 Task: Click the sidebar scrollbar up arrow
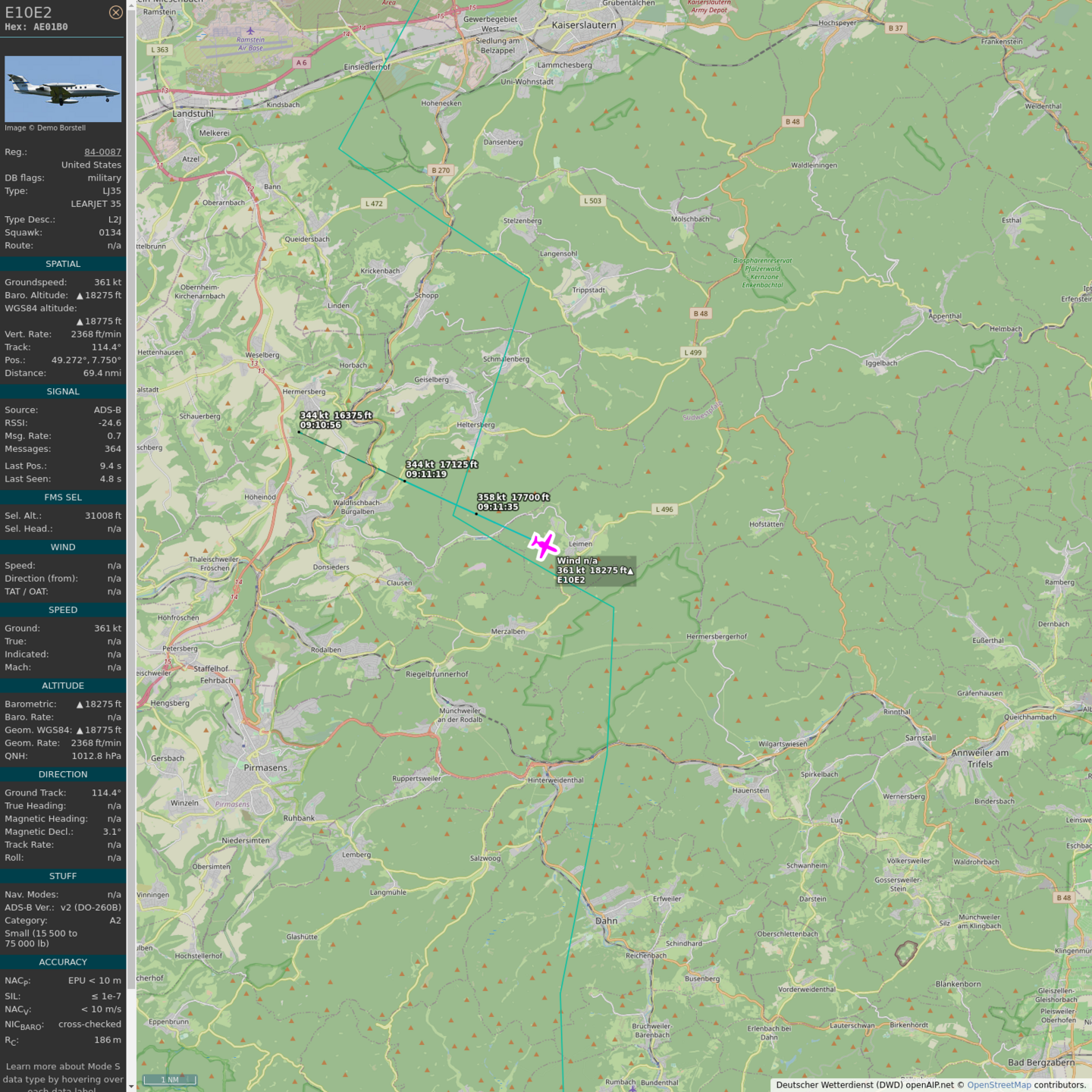tap(131, 5)
